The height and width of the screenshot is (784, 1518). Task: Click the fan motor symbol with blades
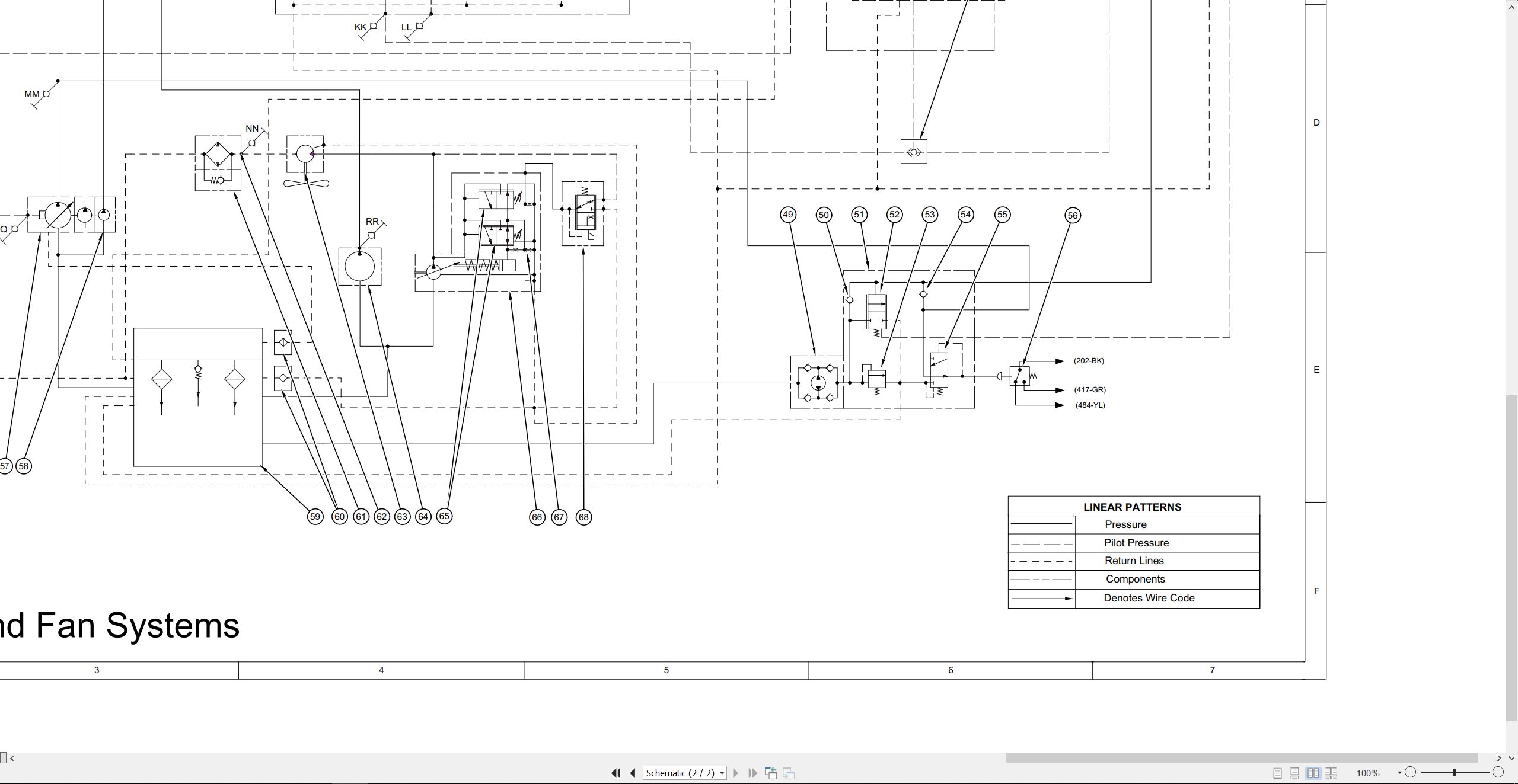click(306, 161)
